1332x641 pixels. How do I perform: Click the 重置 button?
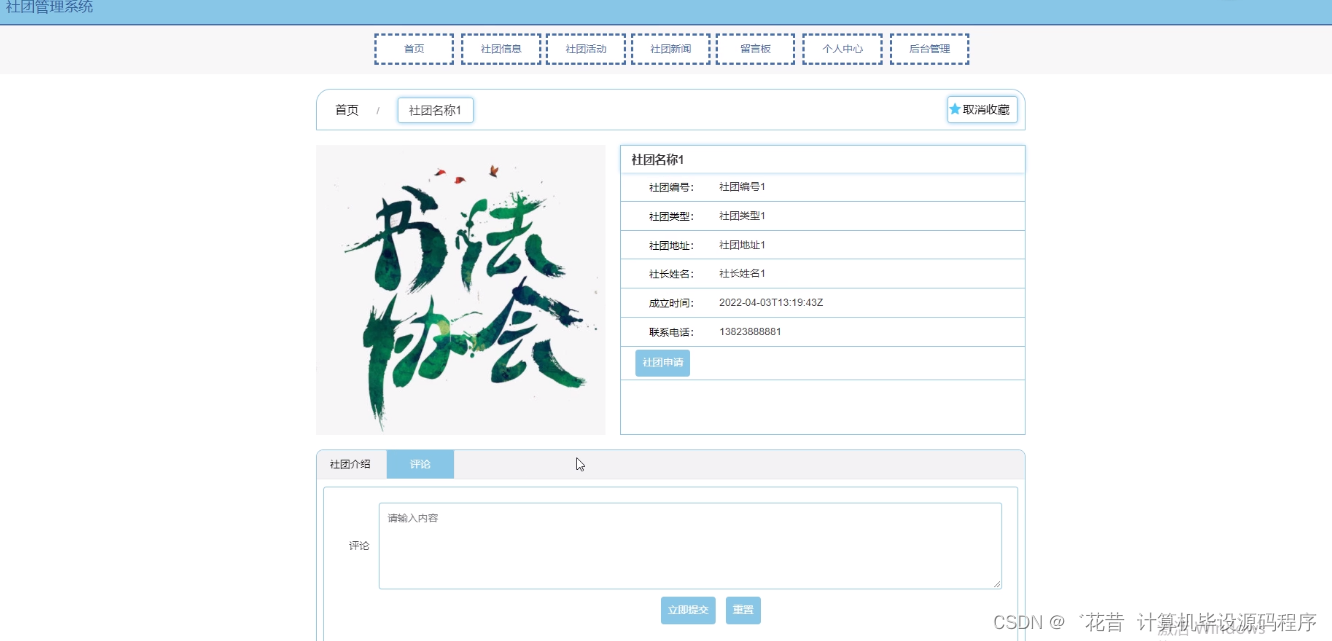point(743,610)
